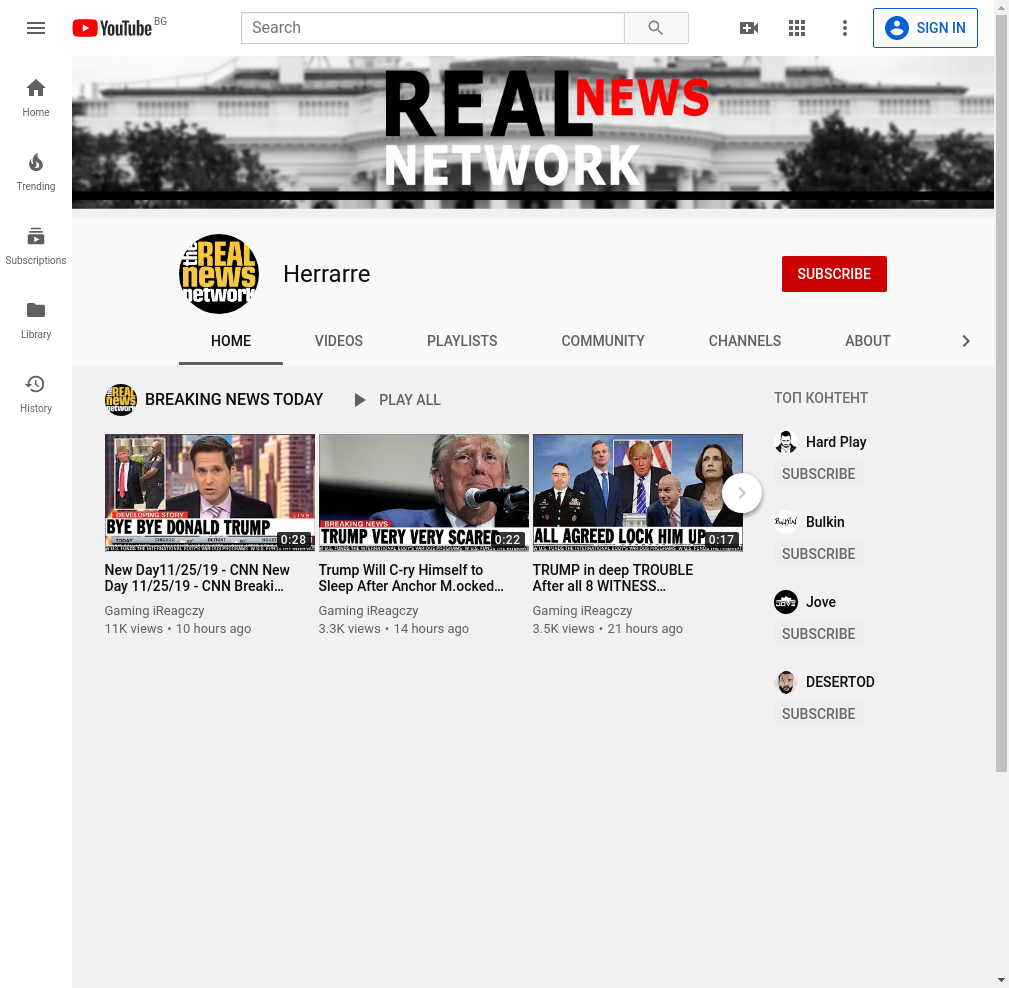The image size is (1009, 988).
Task: Open the DESERTOD channel avatar
Action: [x=786, y=682]
